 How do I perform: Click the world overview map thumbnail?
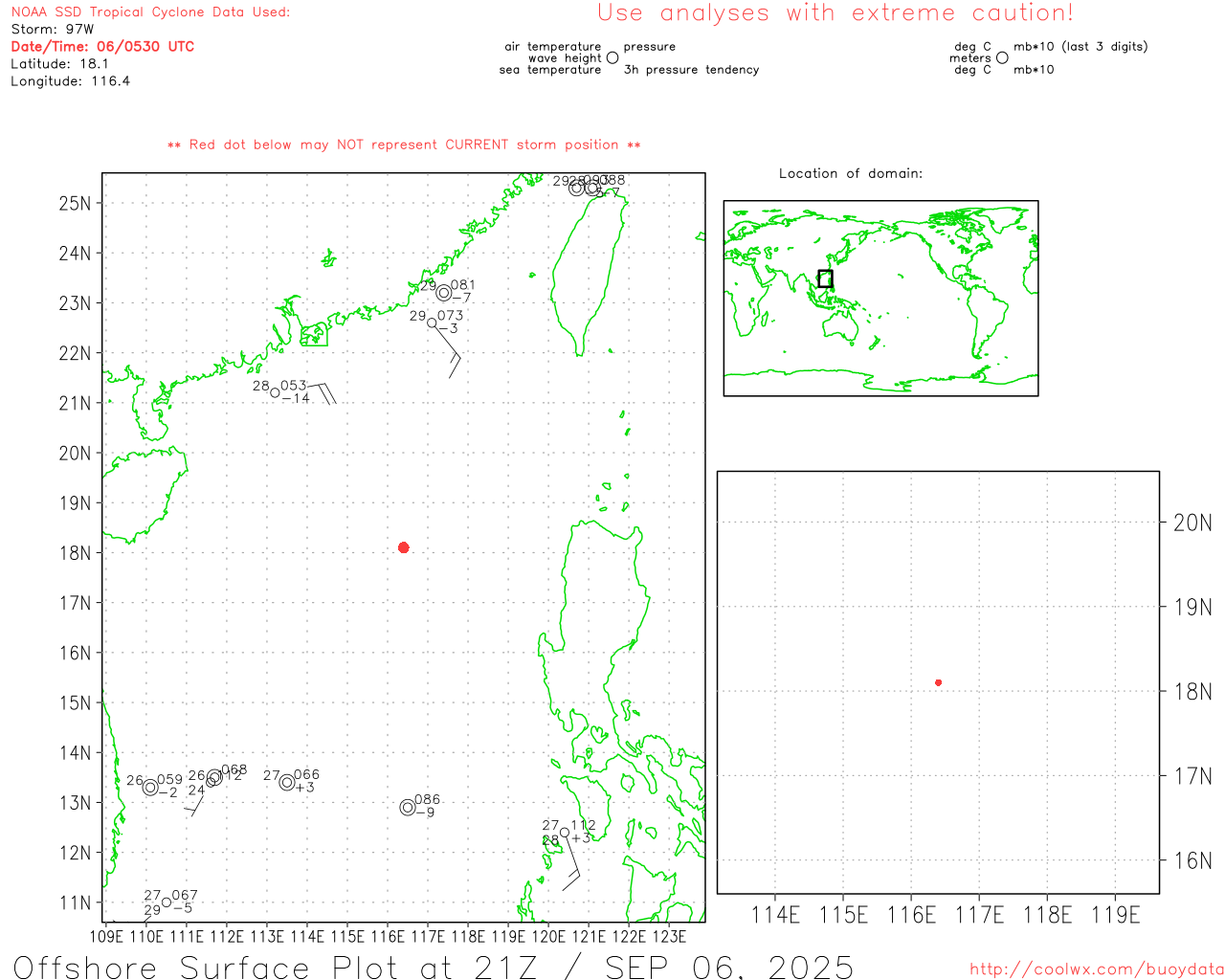(880, 299)
